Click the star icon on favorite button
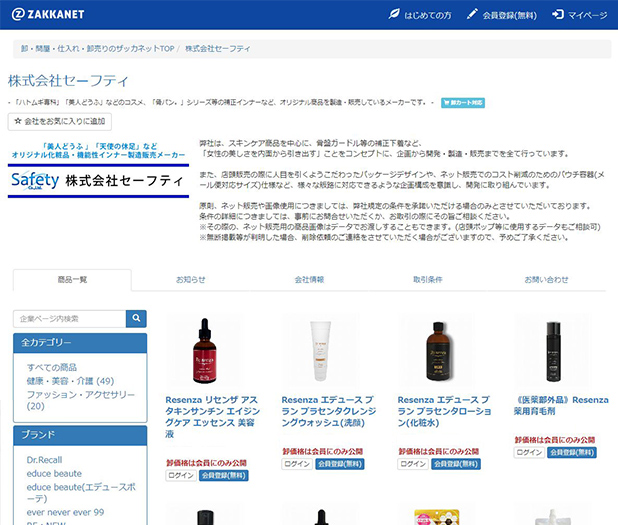Screen dimensions: 618x525 coord(18,121)
